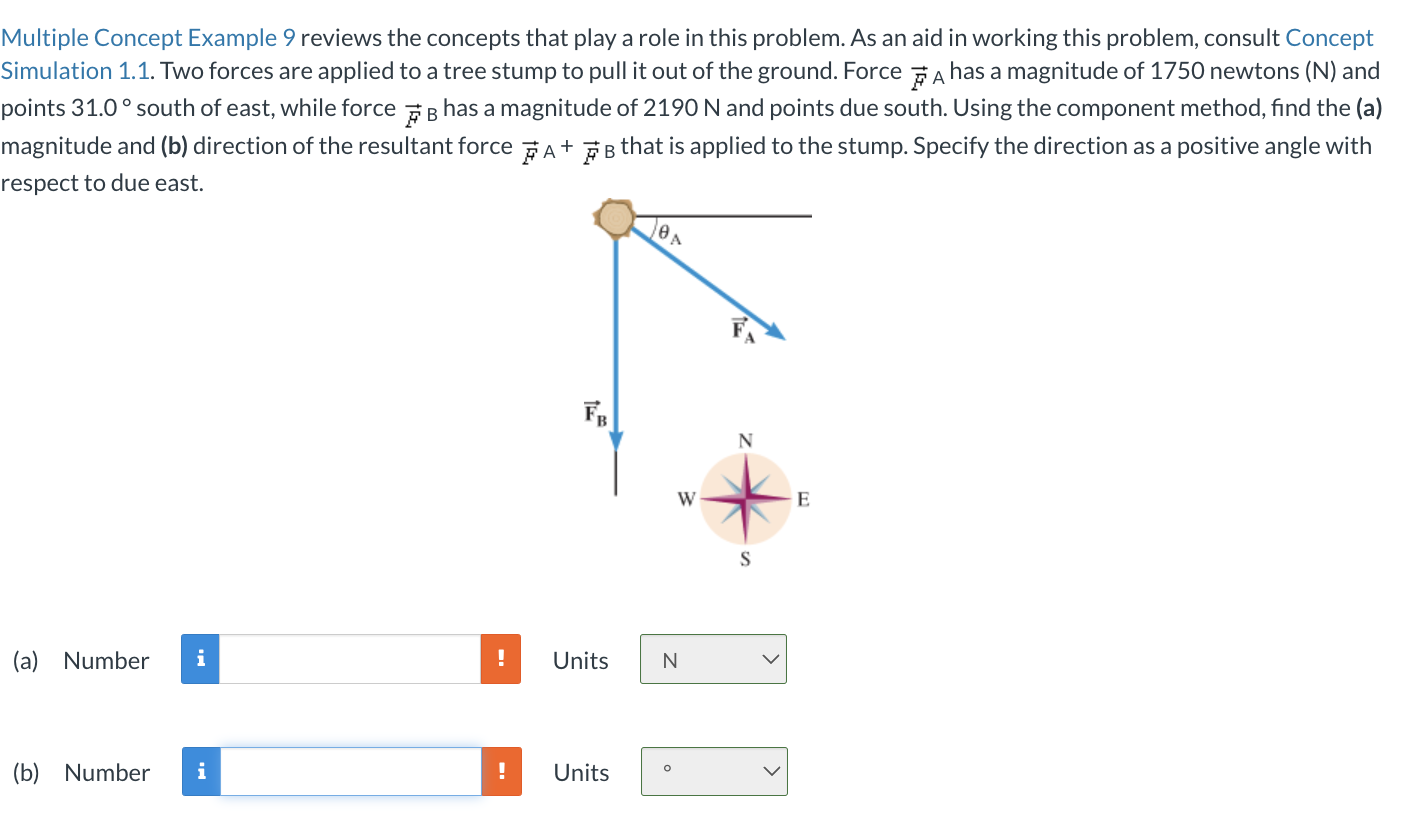Click inside the part (b) Number field
Viewport: 1410px width, 840px height.
350,772
